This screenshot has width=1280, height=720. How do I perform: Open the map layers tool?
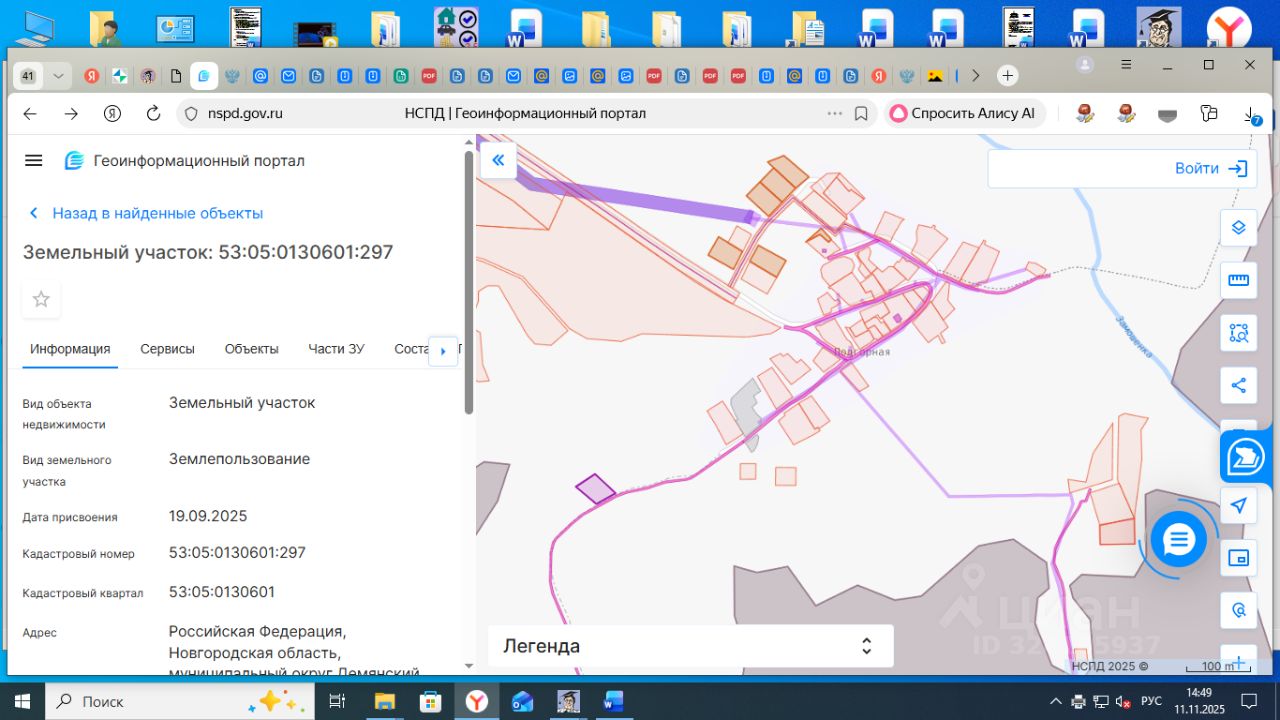pyautogui.click(x=1238, y=227)
